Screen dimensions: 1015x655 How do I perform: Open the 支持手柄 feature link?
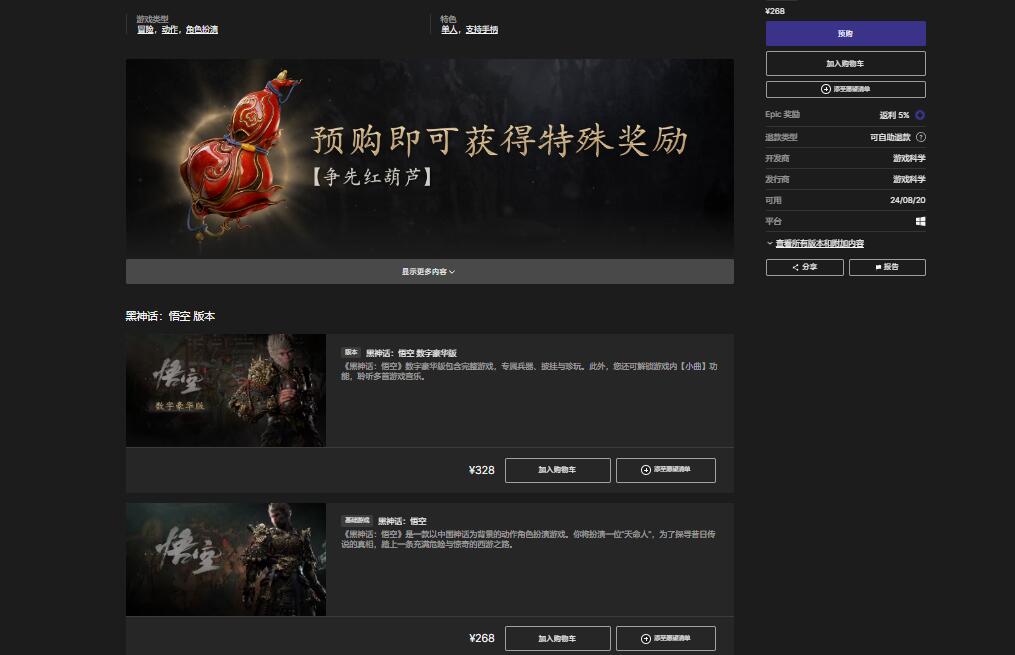pyautogui.click(x=481, y=30)
